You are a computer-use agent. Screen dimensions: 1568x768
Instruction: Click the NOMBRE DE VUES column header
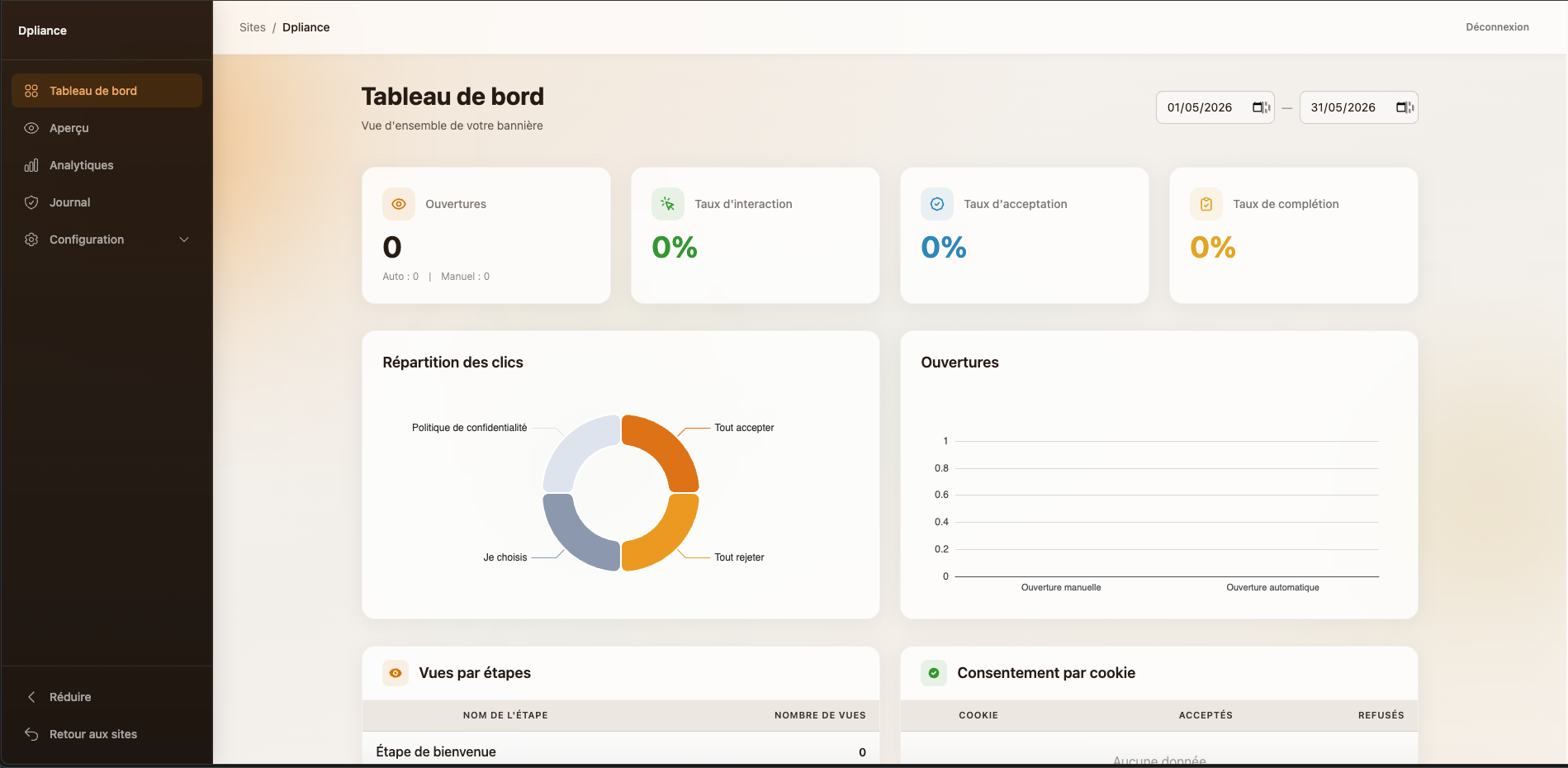[x=820, y=715]
